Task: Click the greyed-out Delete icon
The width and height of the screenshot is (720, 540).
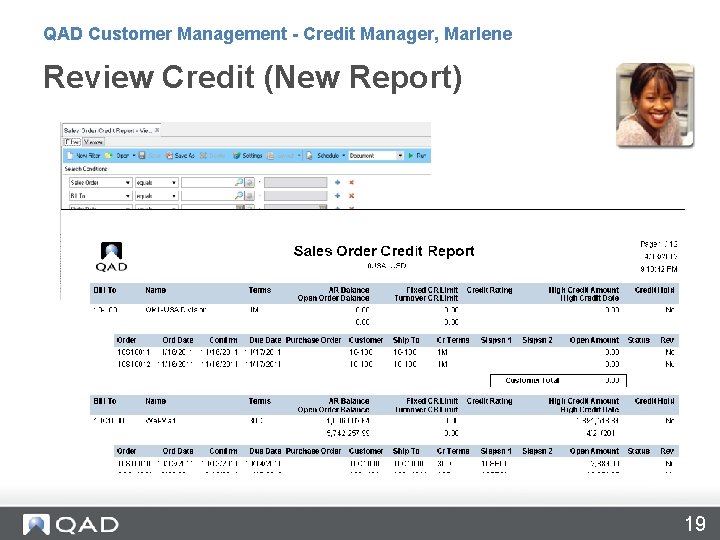Action: coord(203,156)
